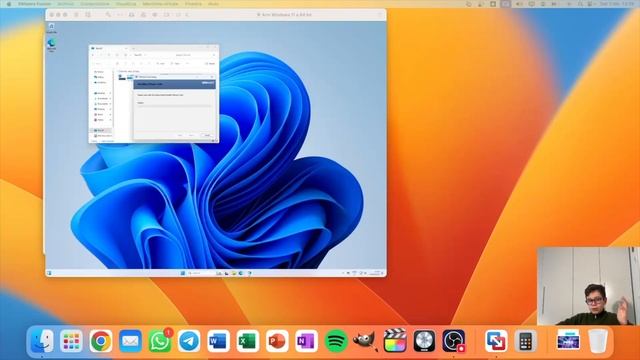Open the VMware Fusion application menu

[34, 4]
